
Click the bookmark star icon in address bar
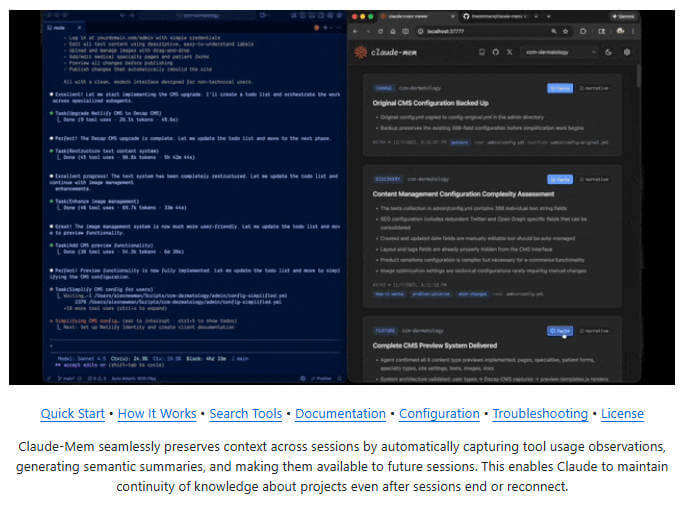565,31
